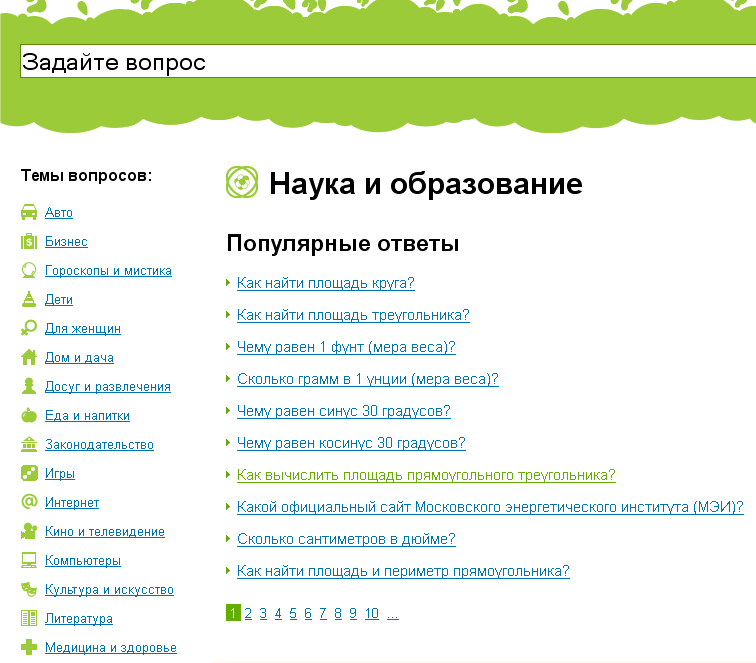The height and width of the screenshot is (663, 756).
Task: Go to Кино и телевидение topic
Action: click(105, 531)
